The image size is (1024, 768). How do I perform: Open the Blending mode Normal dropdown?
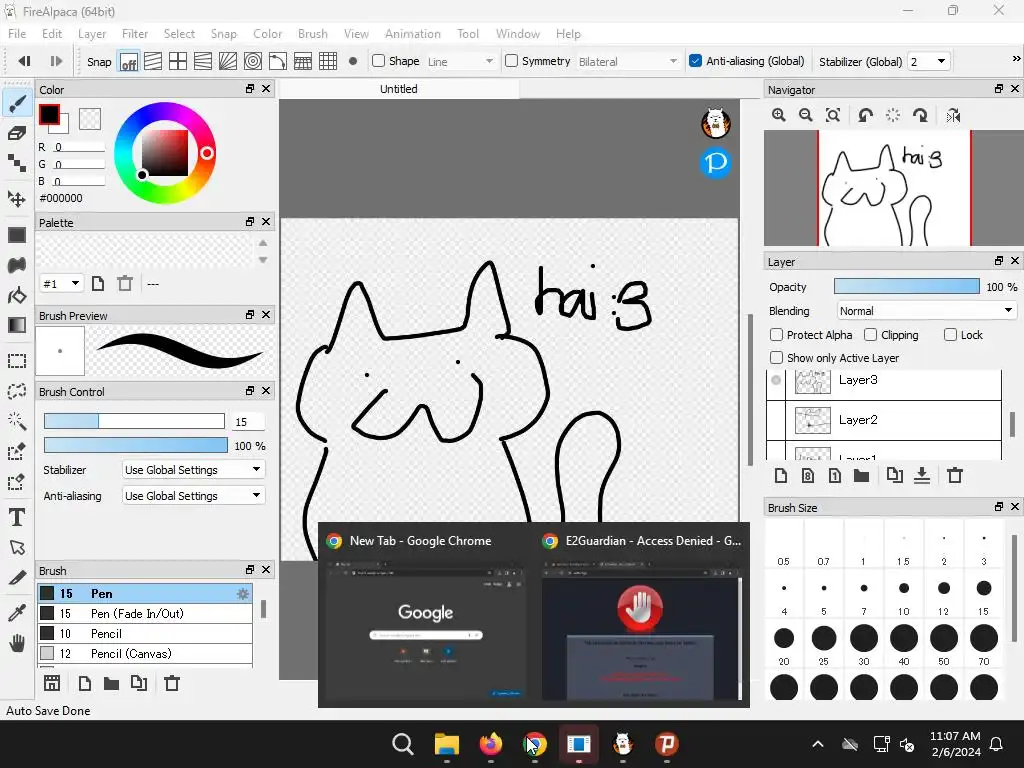coord(927,311)
